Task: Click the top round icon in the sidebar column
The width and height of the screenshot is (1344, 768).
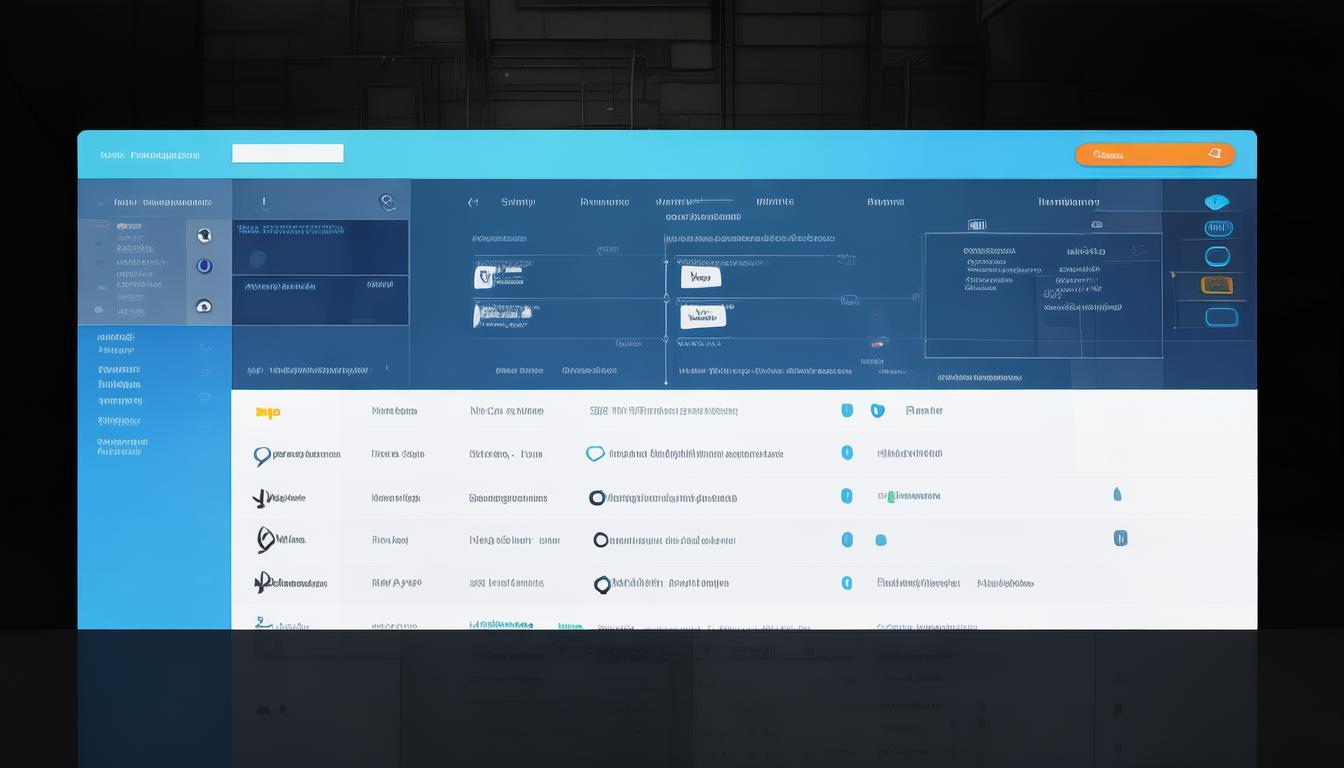Action: (x=204, y=235)
